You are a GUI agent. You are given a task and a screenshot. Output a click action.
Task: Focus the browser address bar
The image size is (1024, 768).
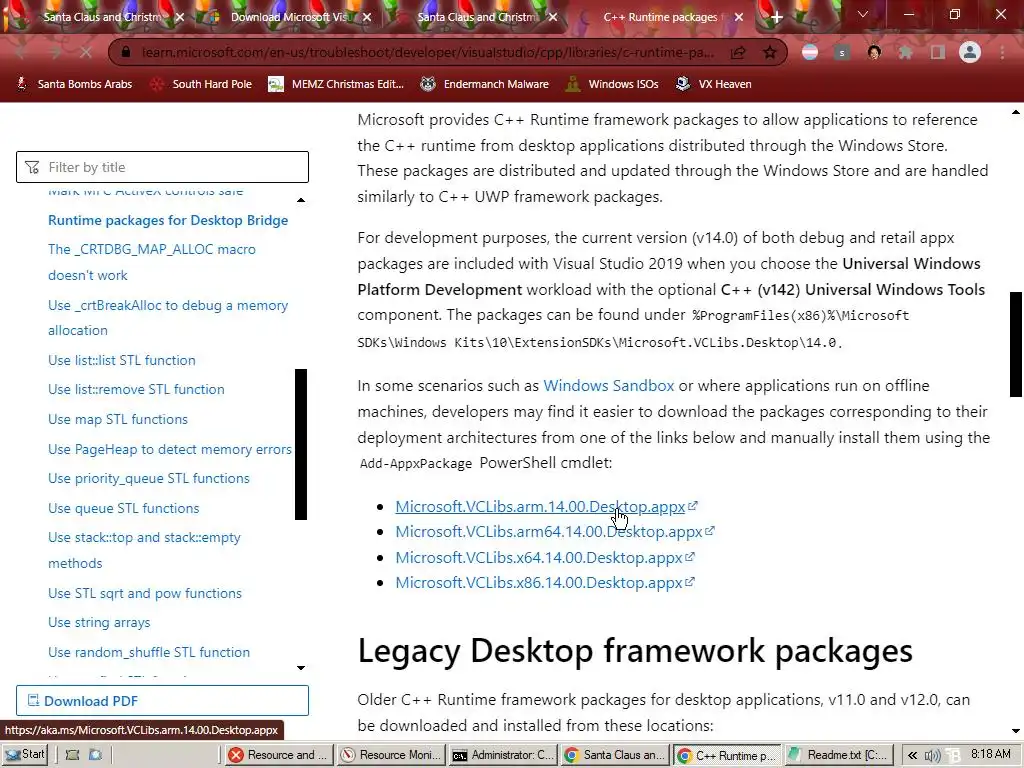pos(428,52)
